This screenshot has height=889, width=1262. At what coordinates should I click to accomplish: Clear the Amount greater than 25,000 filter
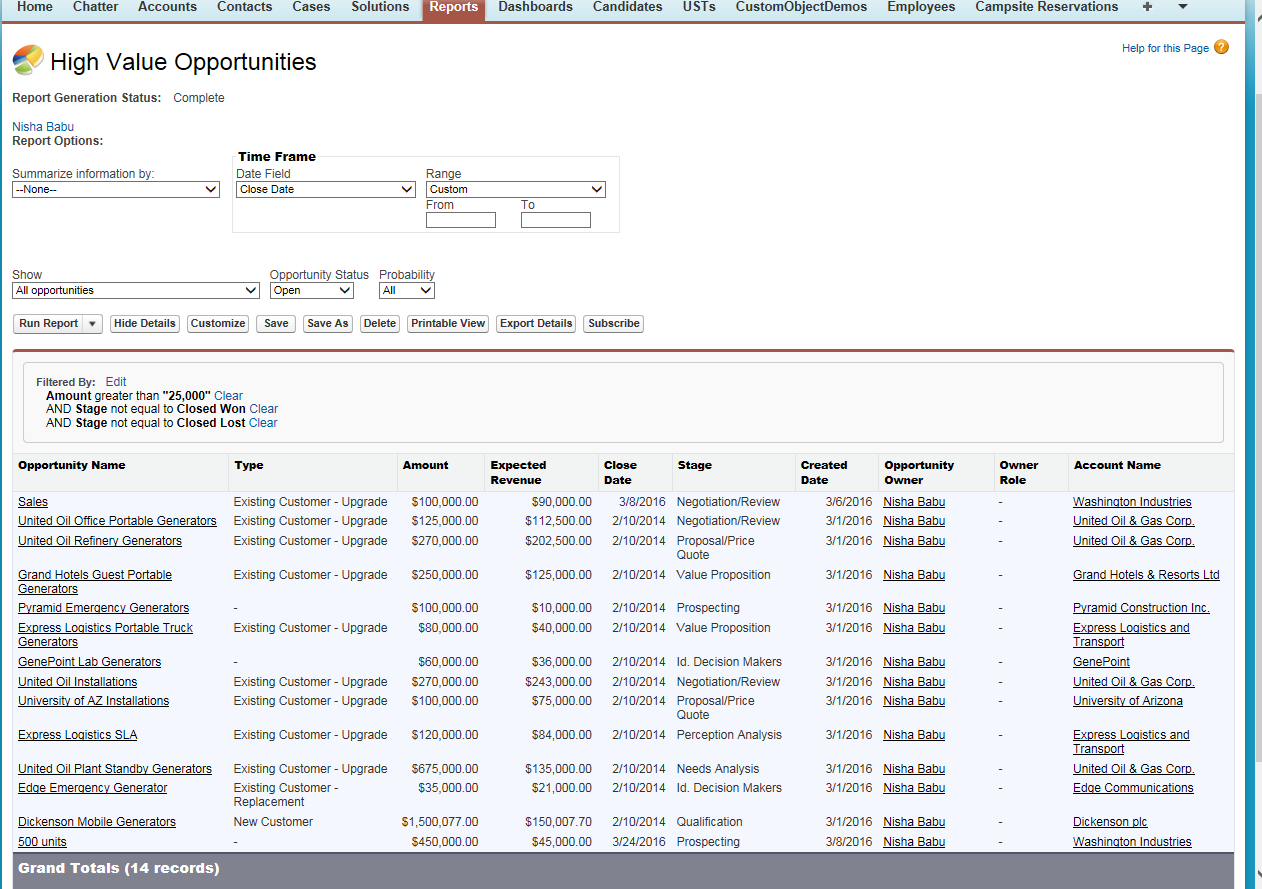pos(228,396)
